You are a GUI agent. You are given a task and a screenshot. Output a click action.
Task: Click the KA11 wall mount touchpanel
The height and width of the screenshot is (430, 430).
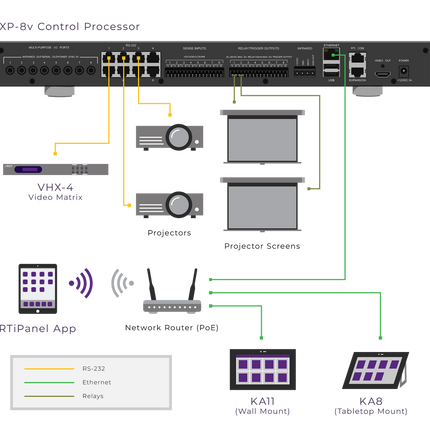[x=263, y=369]
